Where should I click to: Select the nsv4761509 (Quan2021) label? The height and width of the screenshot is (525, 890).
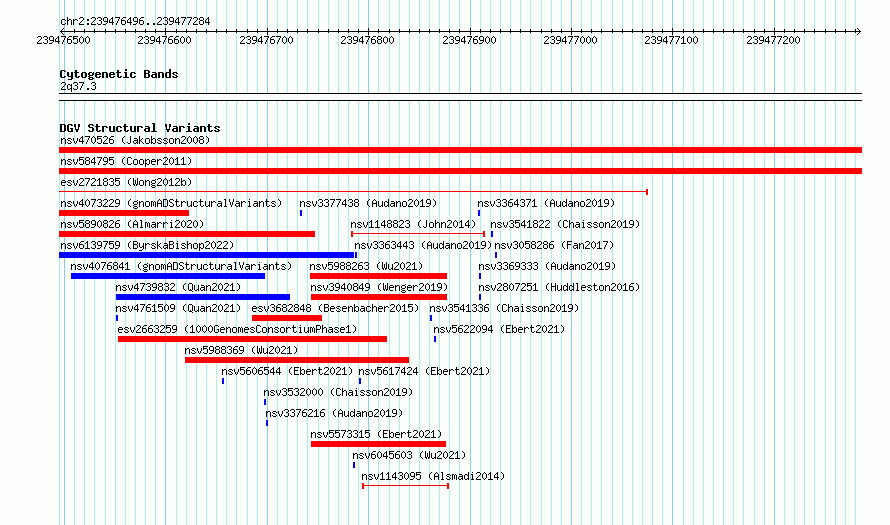(x=178, y=308)
